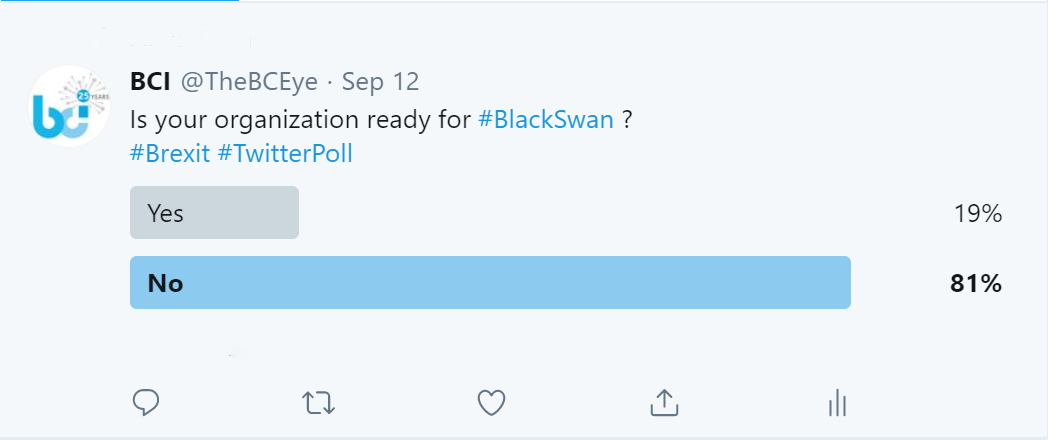The width and height of the screenshot is (1048, 440).
Task: Open the share tweet upload icon
Action: tap(664, 403)
